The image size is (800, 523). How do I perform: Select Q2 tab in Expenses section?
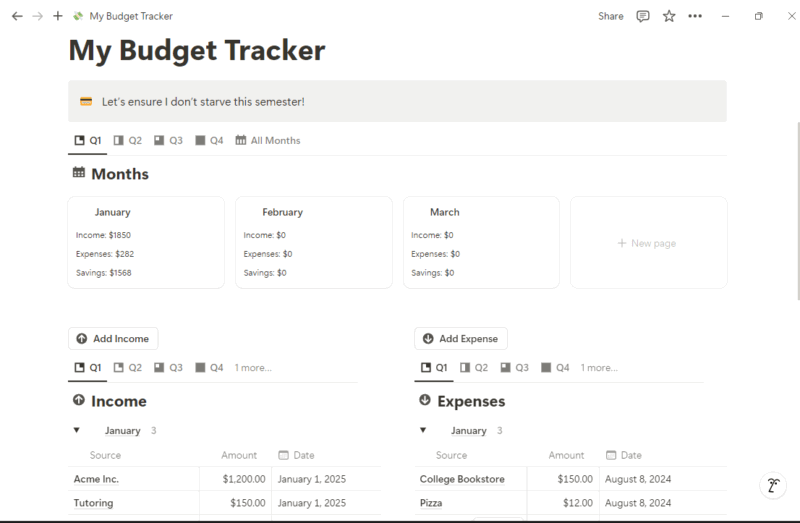click(x=474, y=368)
